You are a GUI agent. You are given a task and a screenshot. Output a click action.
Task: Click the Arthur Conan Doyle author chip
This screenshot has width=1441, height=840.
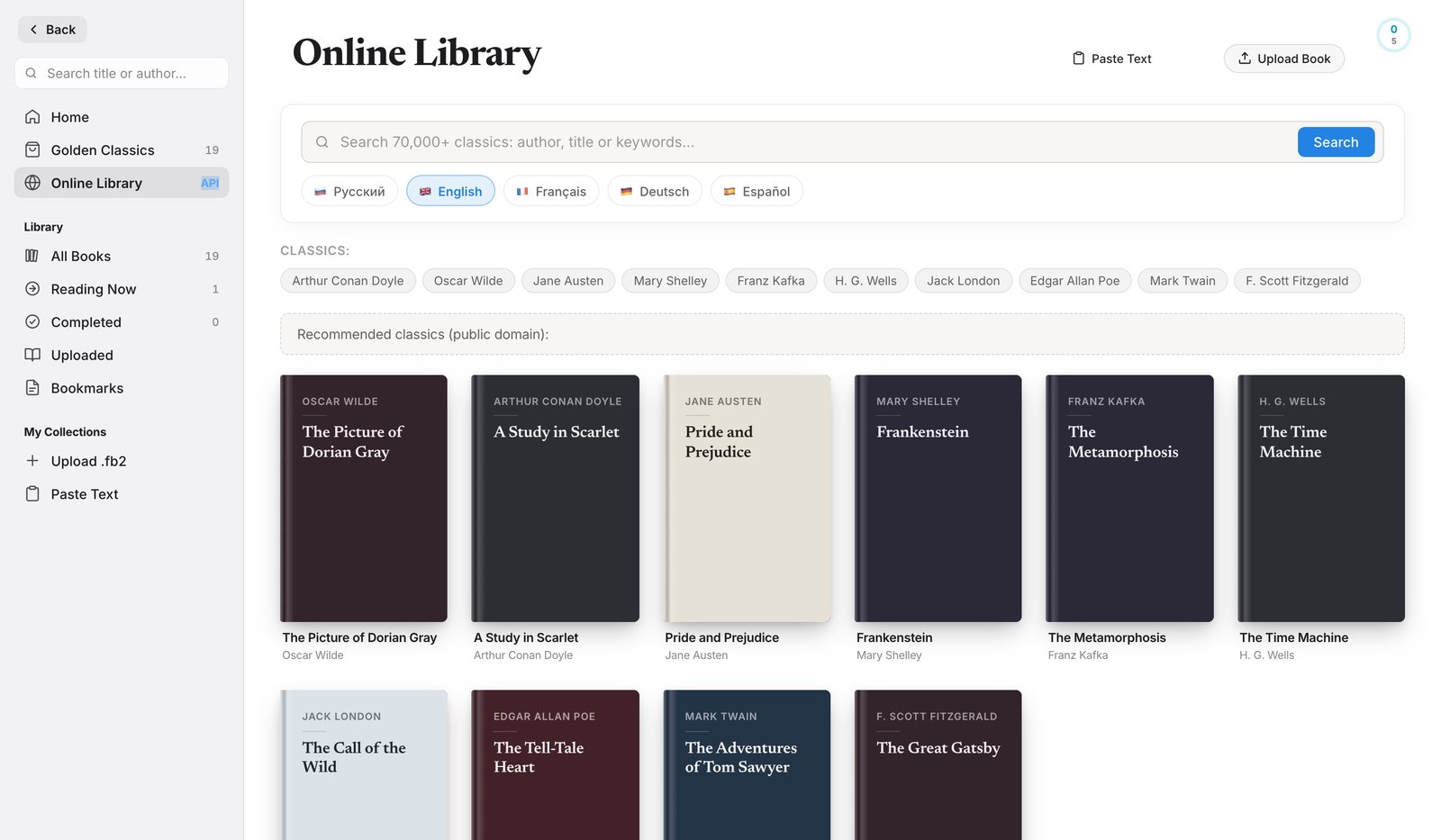tap(348, 281)
